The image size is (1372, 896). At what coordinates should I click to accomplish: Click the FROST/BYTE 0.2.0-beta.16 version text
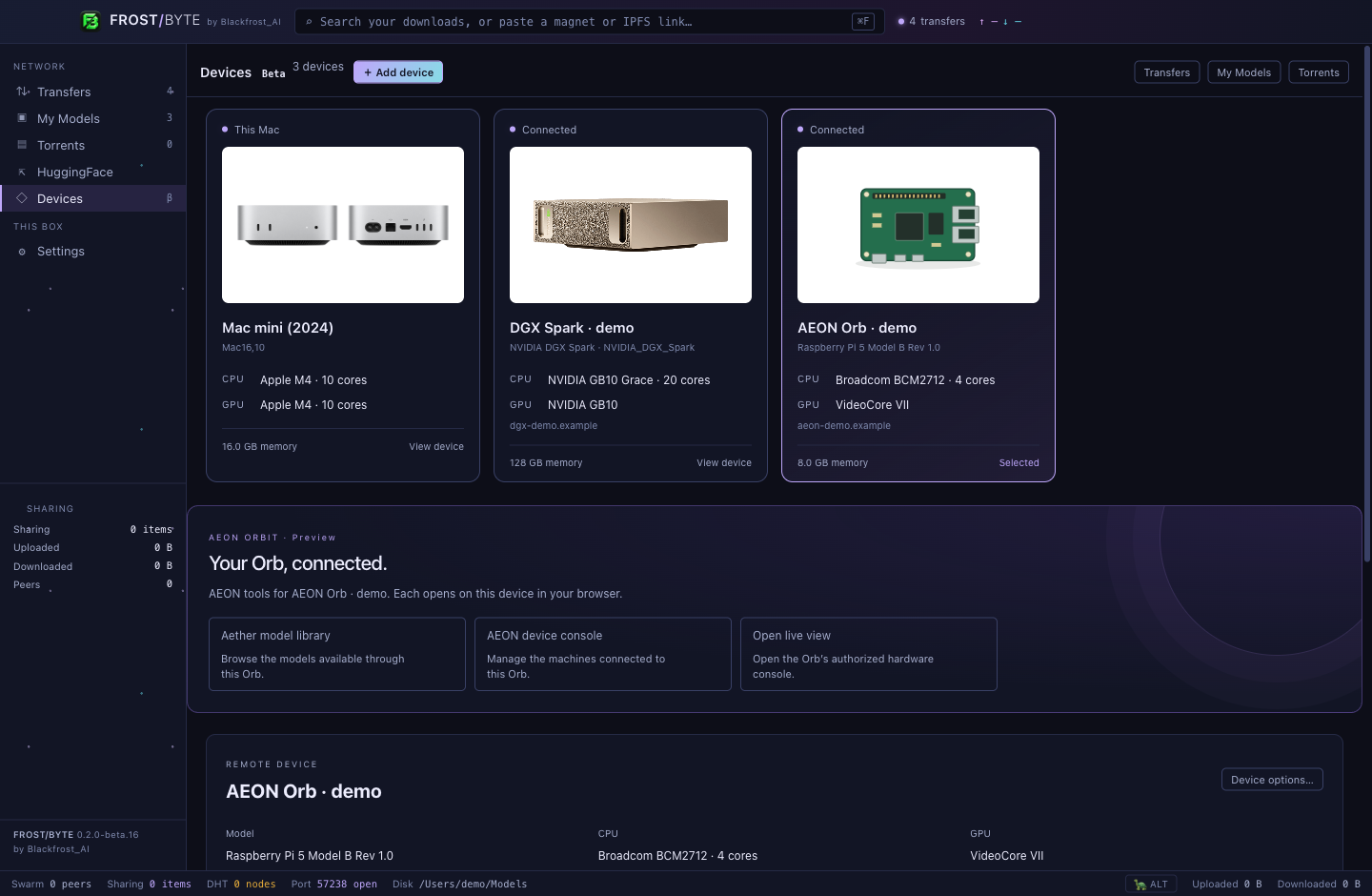point(76,835)
